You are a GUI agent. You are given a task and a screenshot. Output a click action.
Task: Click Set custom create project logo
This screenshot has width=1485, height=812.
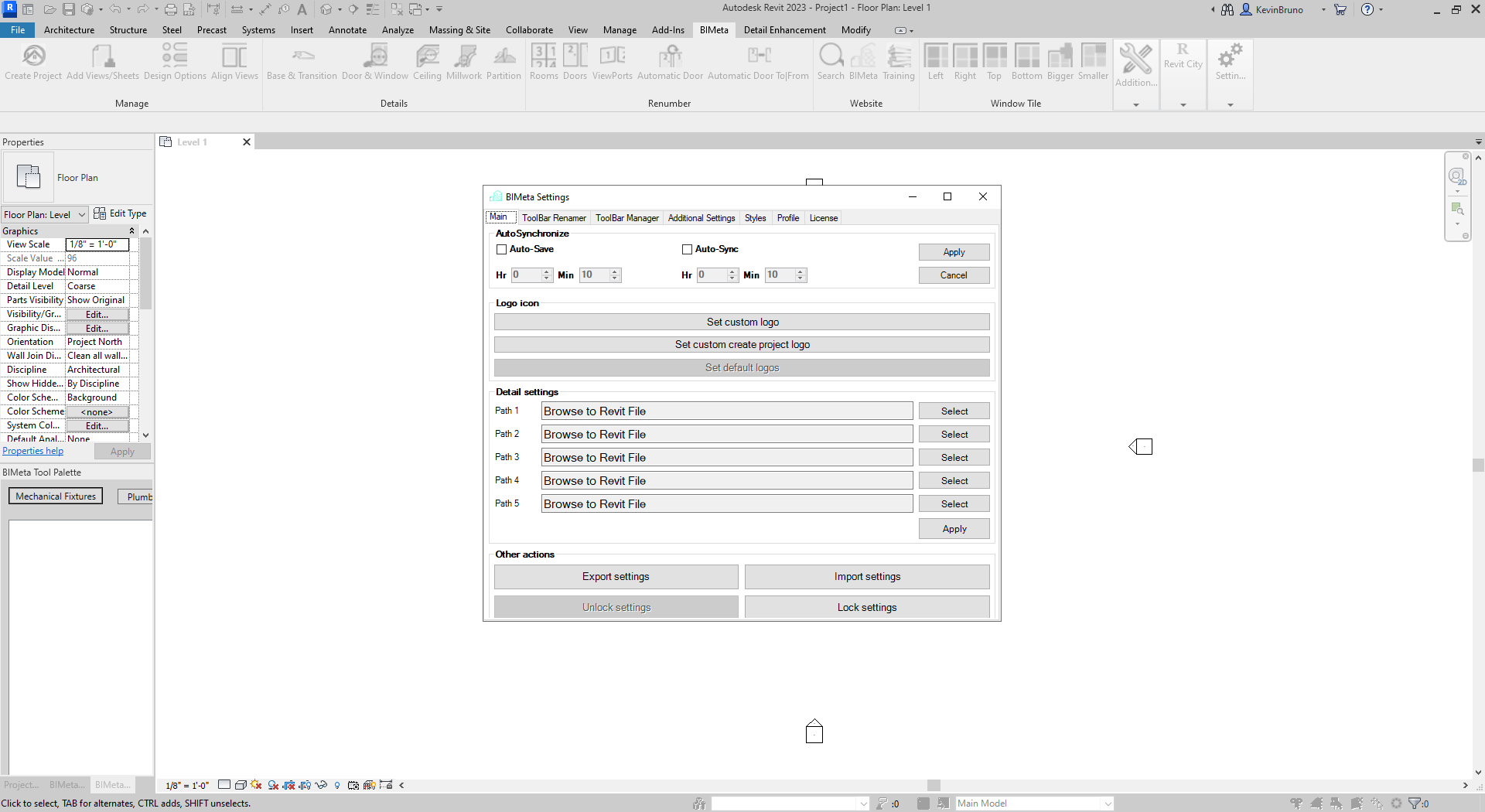pos(742,345)
